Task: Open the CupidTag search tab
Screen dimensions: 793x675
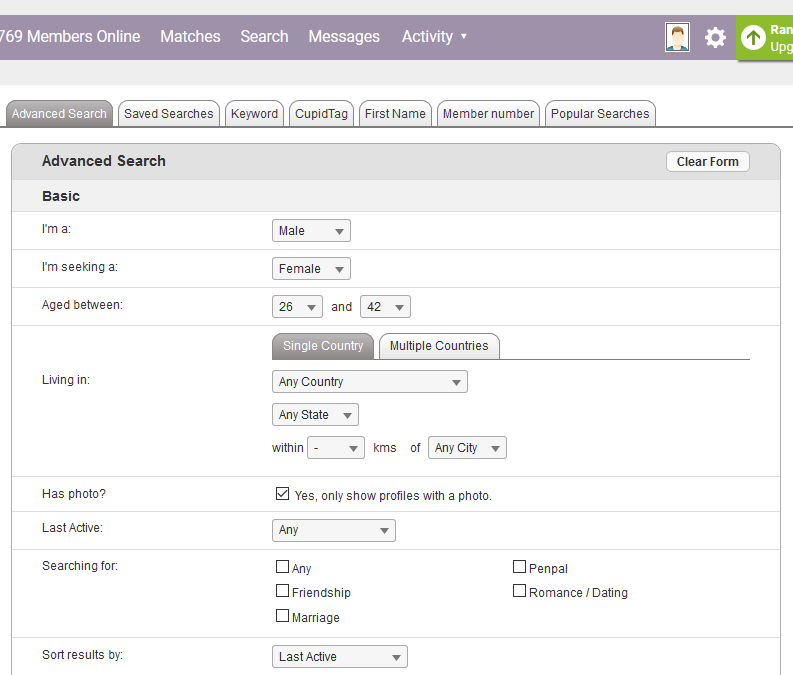Action: (x=321, y=114)
